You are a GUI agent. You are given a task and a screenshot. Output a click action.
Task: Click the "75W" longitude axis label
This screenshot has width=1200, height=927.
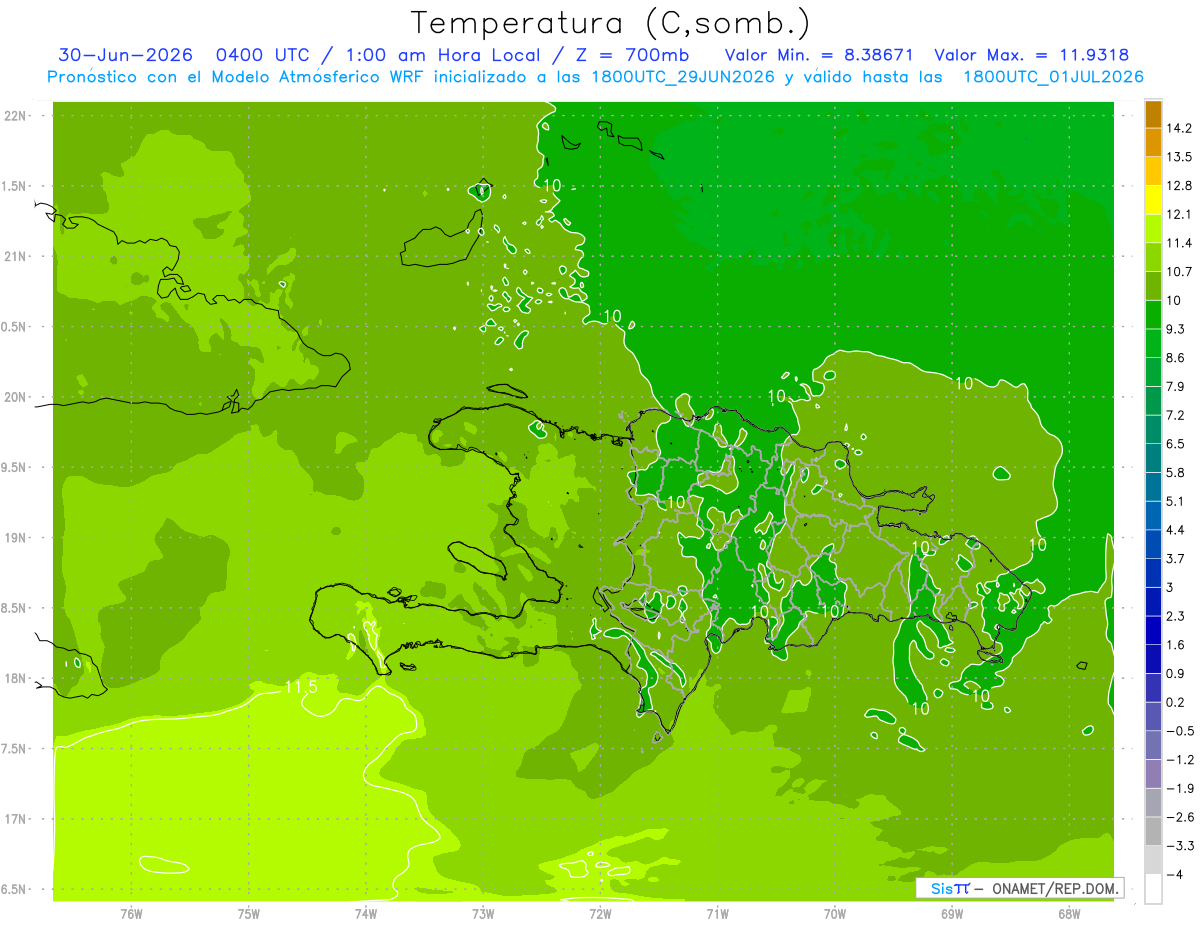(x=249, y=914)
